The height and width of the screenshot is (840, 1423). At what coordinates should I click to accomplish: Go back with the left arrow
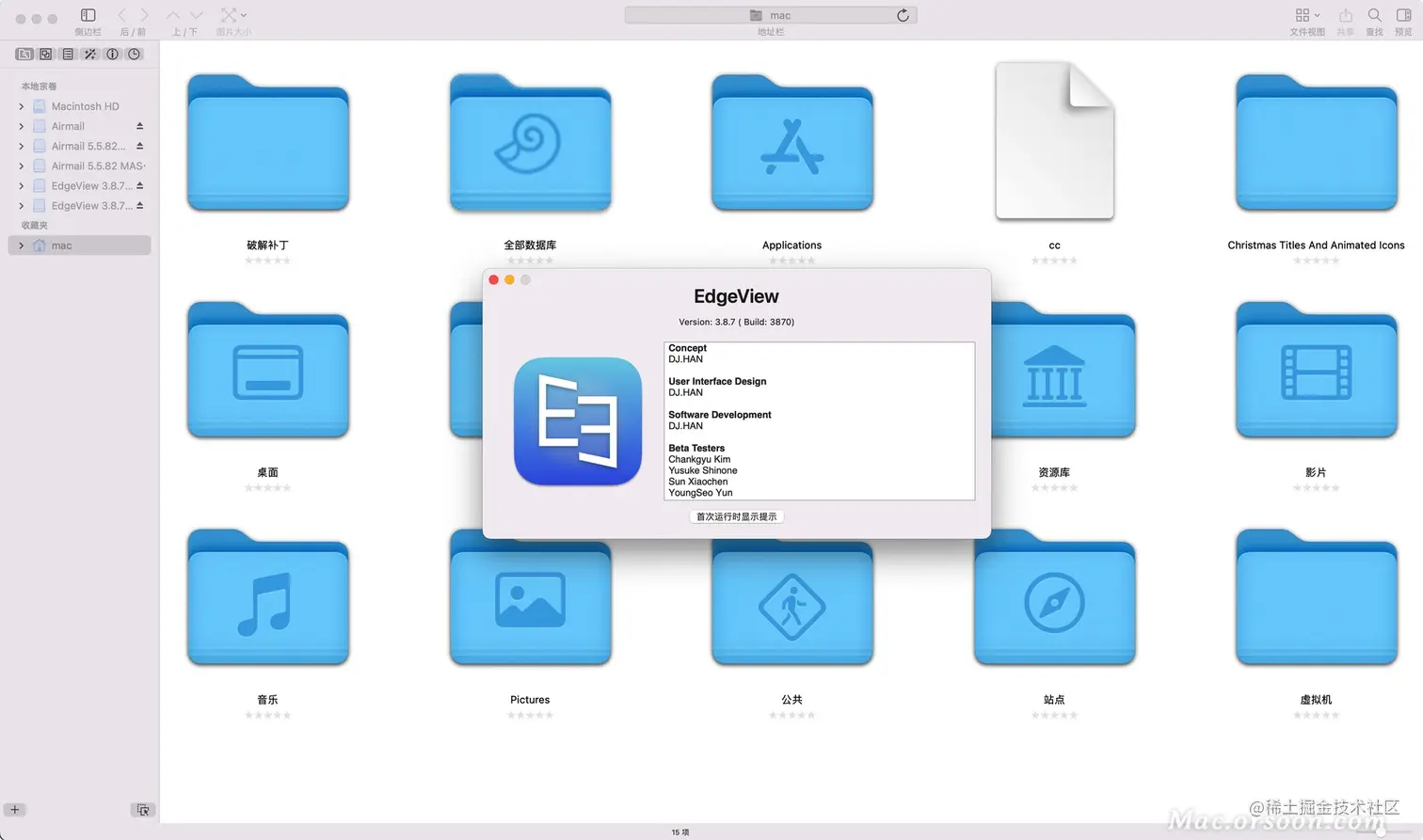tap(122, 15)
